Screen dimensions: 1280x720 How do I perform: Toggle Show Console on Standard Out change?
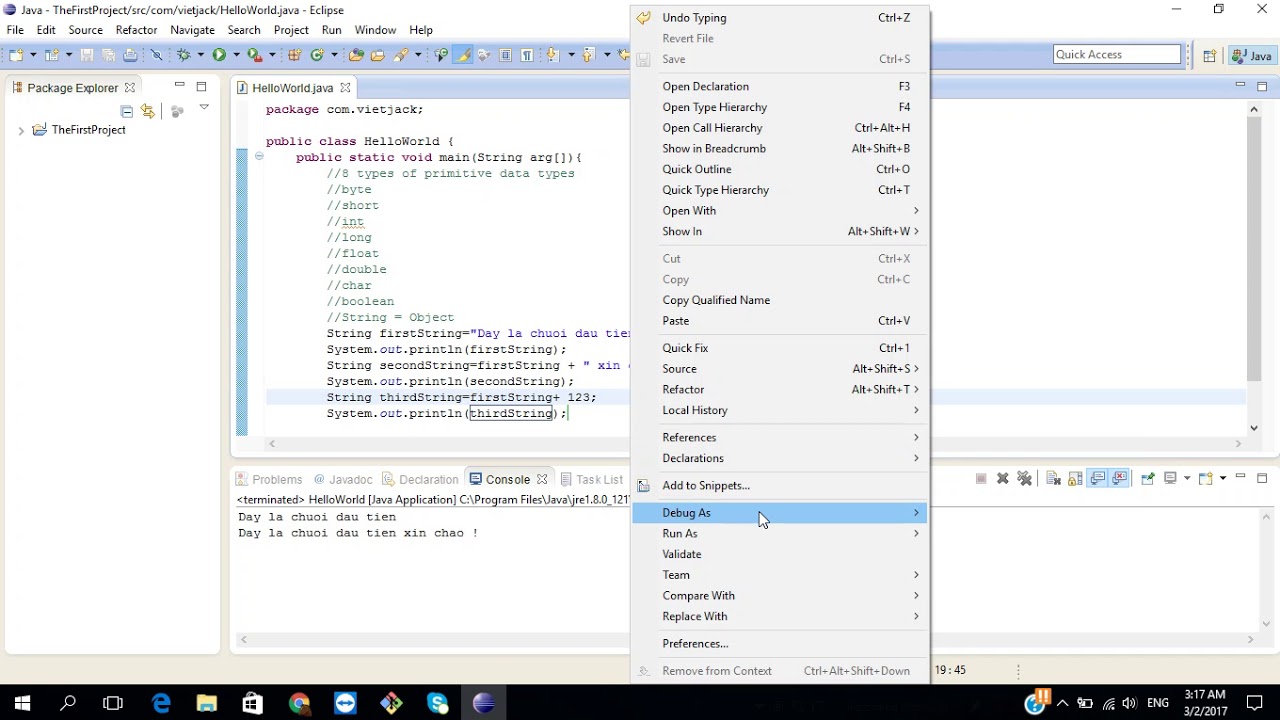pyautogui.click(x=1097, y=479)
